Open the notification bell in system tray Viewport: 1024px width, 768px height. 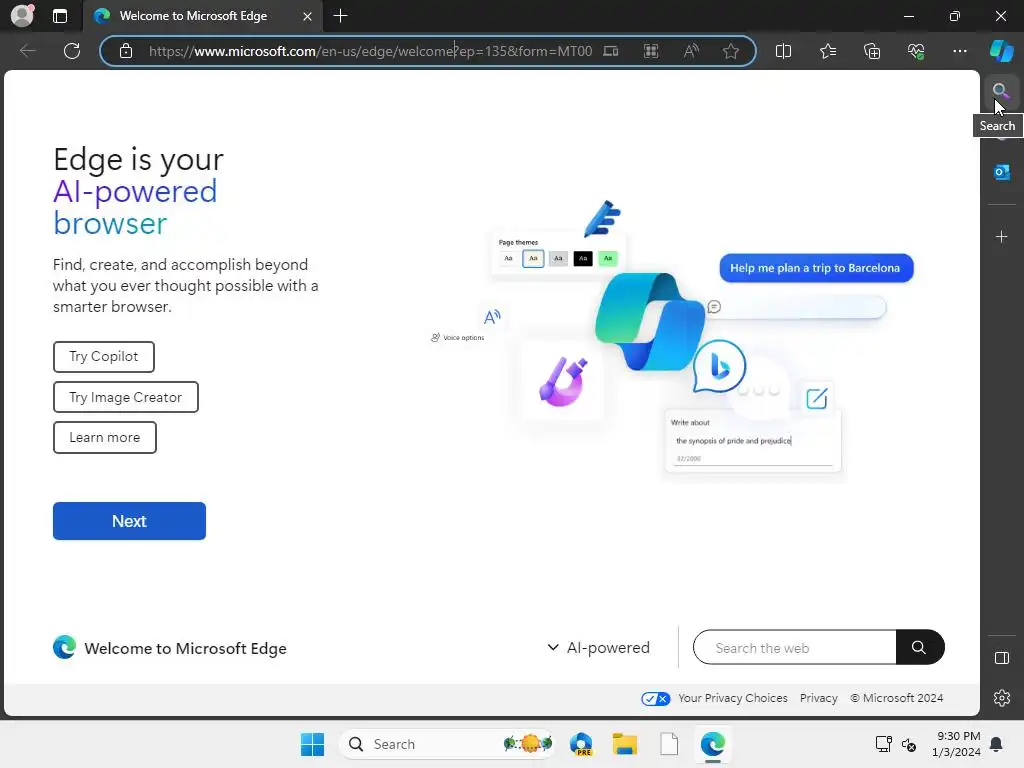click(x=996, y=744)
